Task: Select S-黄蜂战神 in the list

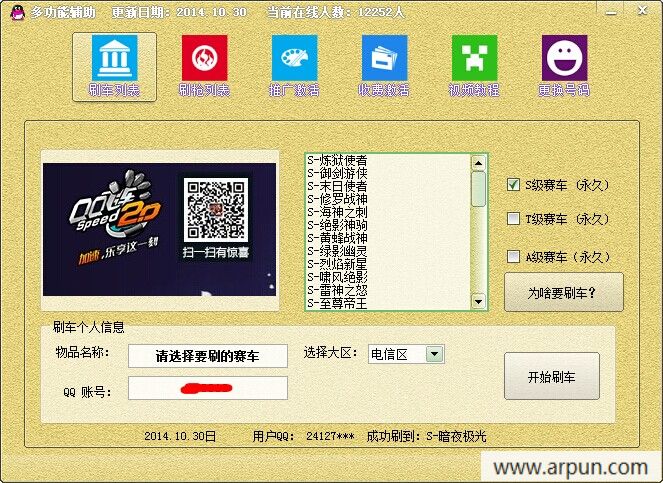Action: (x=337, y=239)
